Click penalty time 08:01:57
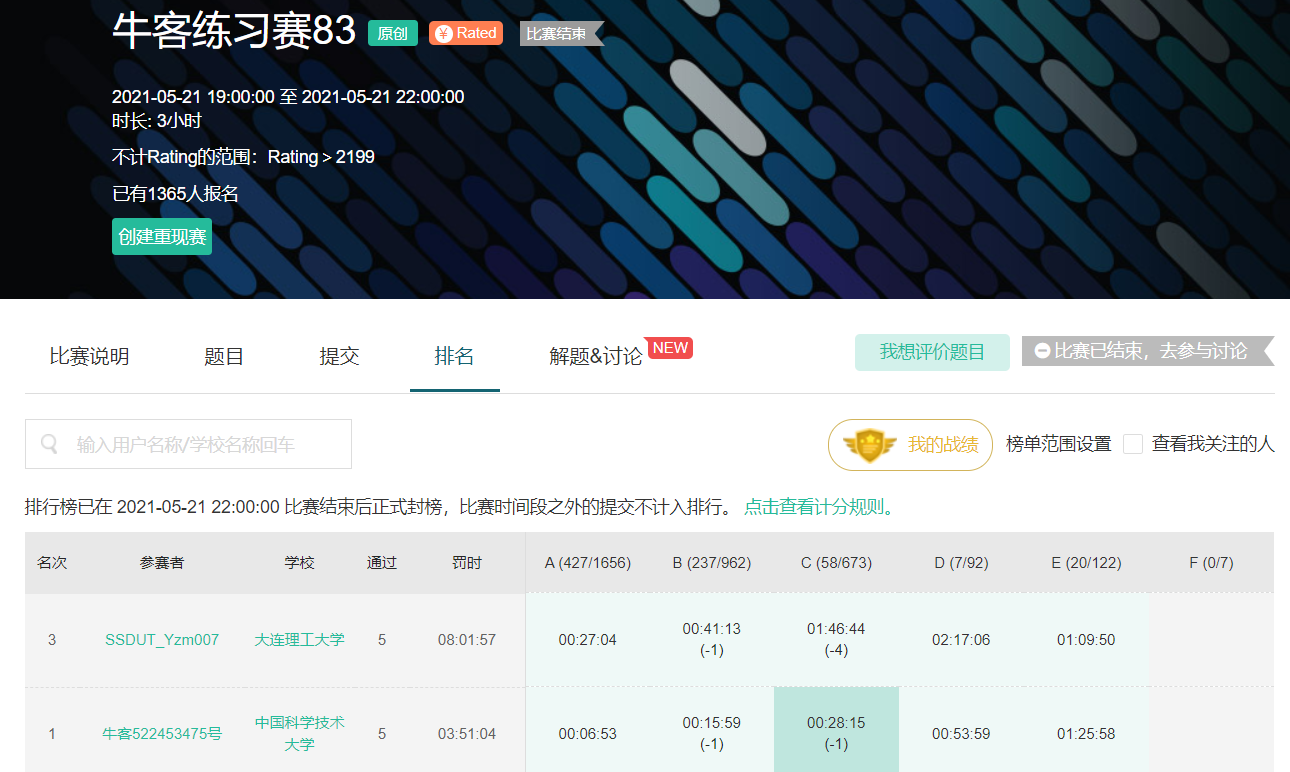This screenshot has height=772, width=1290. [467, 640]
